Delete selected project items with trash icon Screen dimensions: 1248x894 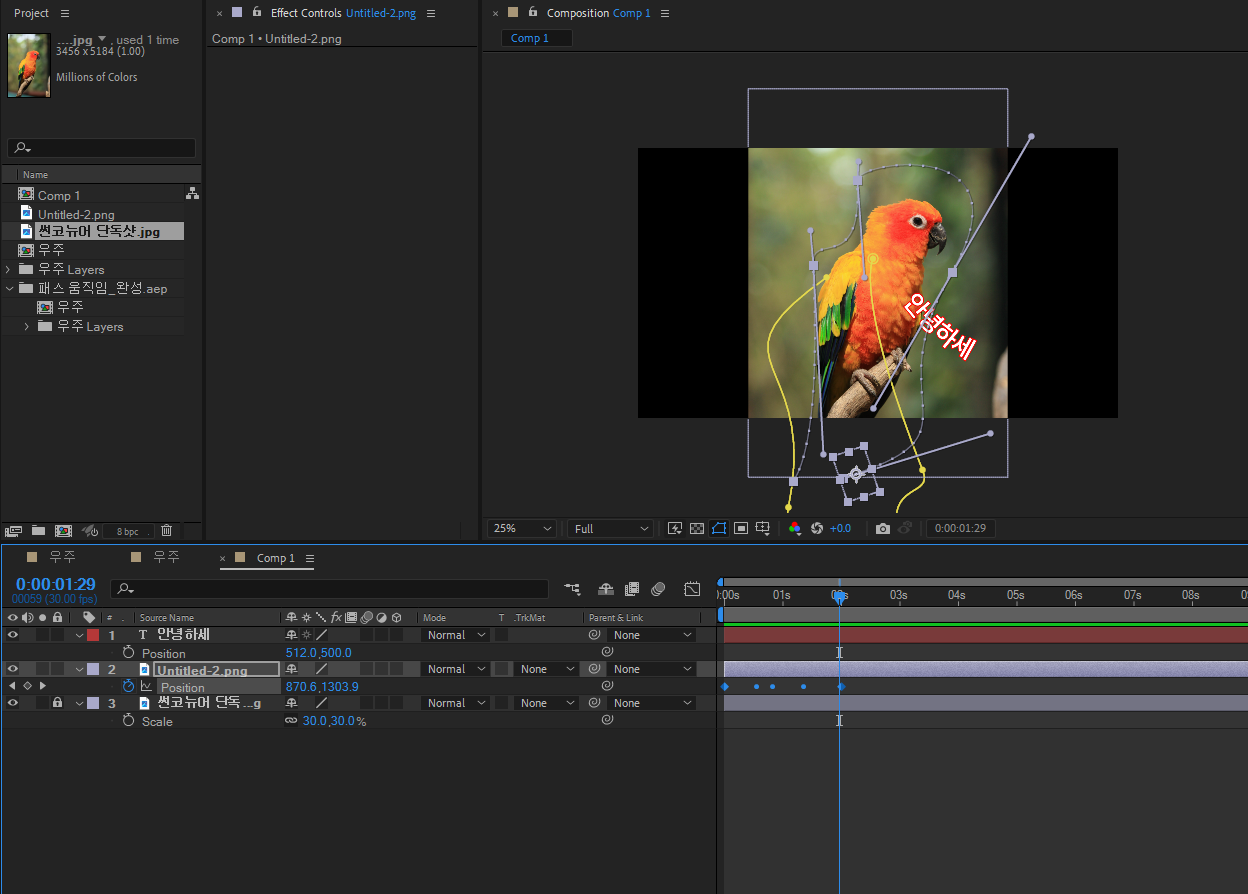pos(167,531)
